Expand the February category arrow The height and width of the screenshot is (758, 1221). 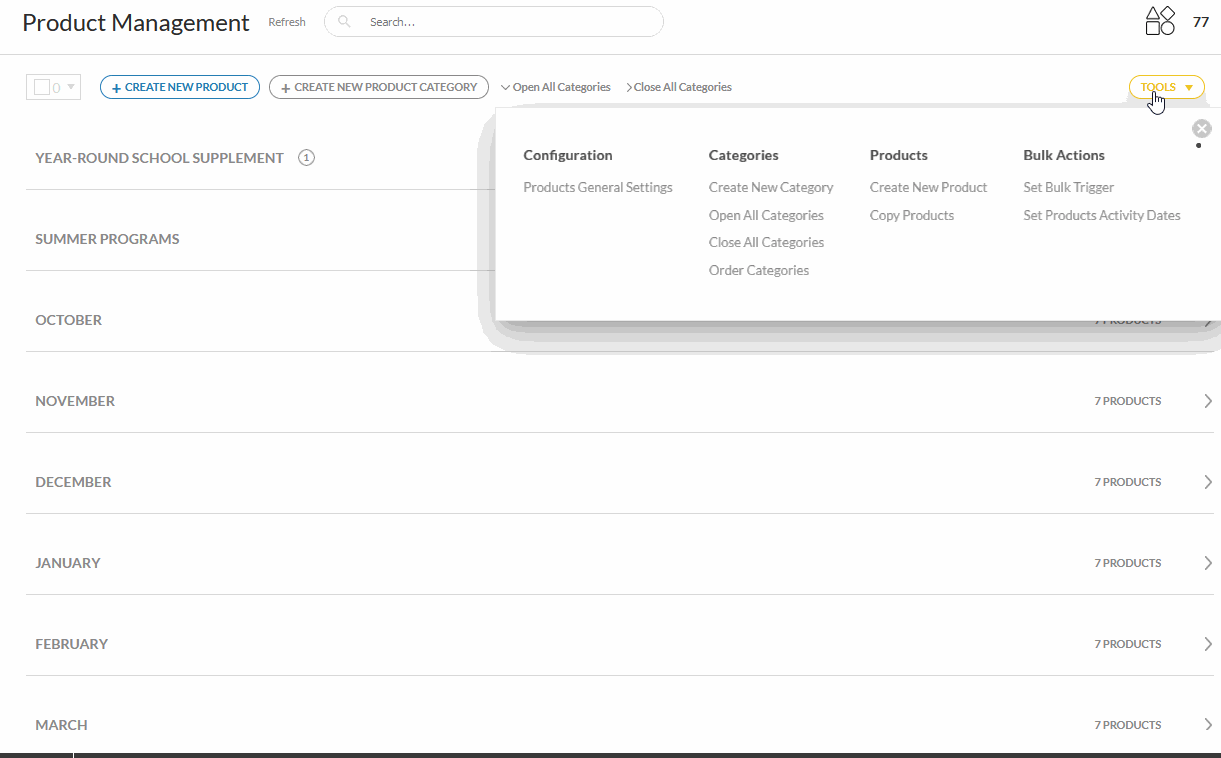click(1208, 644)
